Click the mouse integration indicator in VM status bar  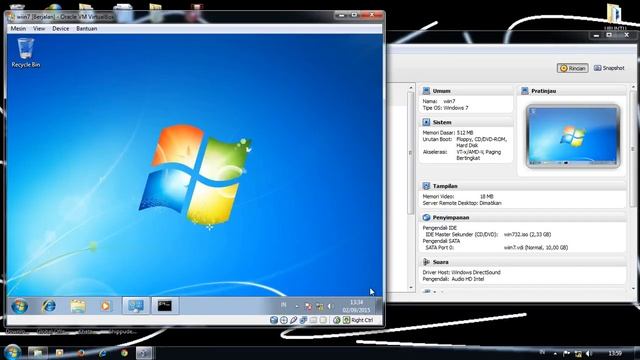337,320
